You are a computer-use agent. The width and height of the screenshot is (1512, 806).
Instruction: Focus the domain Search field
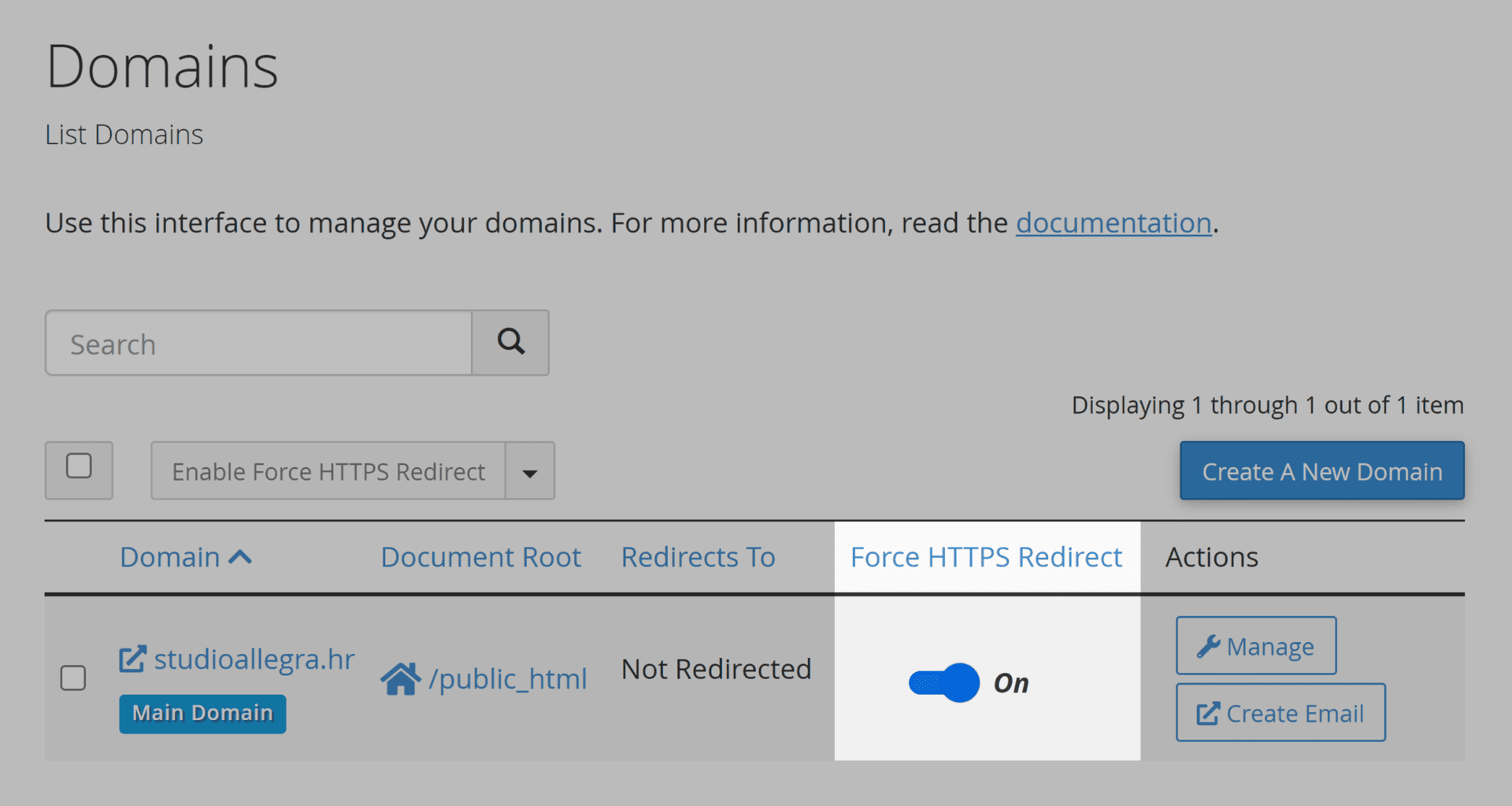click(258, 344)
